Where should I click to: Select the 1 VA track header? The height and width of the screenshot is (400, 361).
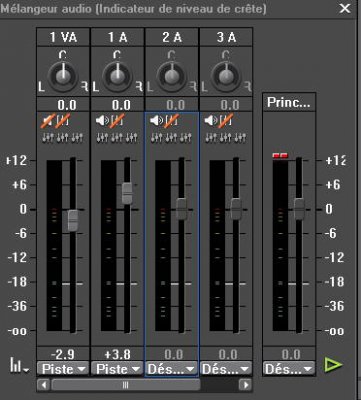[63, 37]
